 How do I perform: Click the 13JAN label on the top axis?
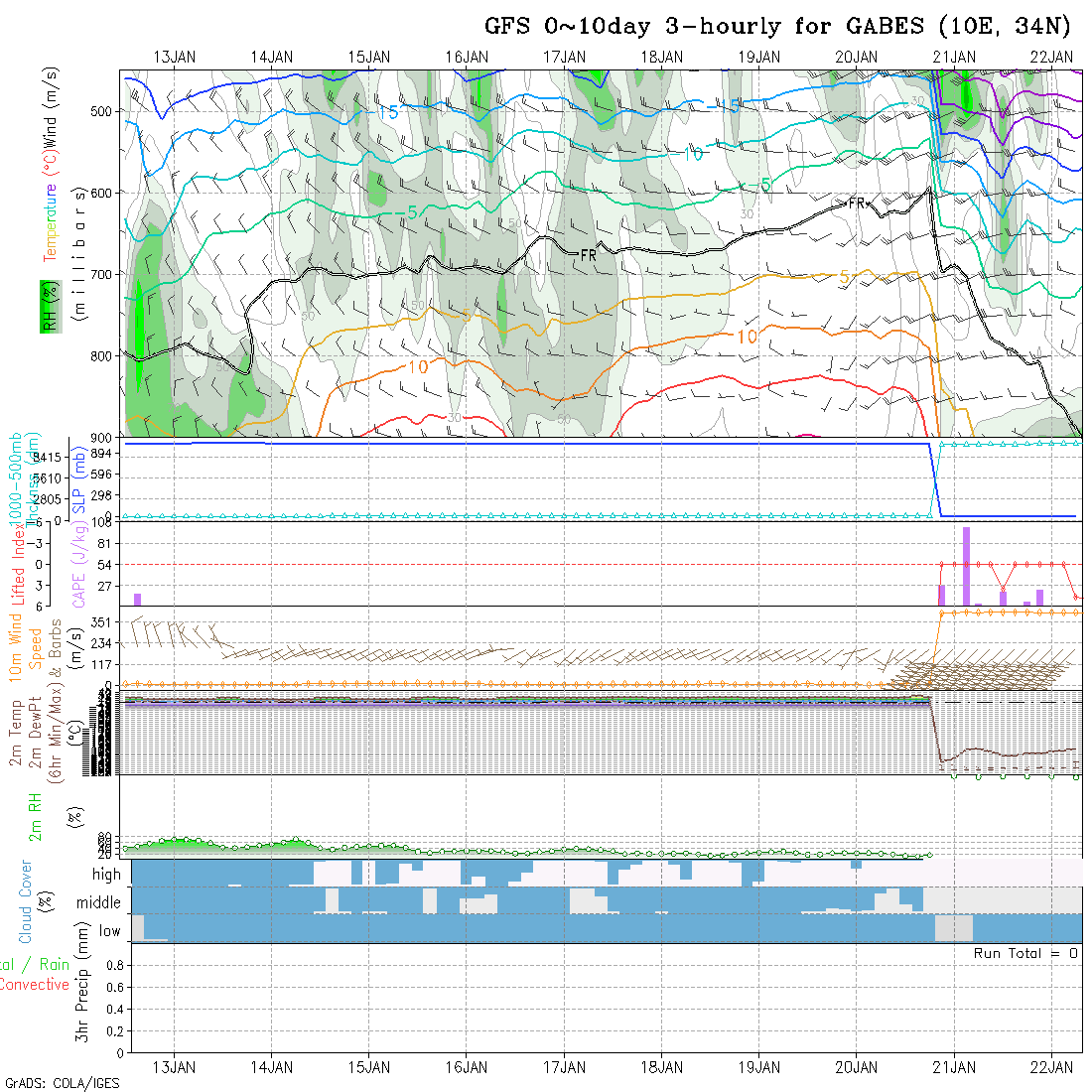pyautogui.click(x=175, y=57)
